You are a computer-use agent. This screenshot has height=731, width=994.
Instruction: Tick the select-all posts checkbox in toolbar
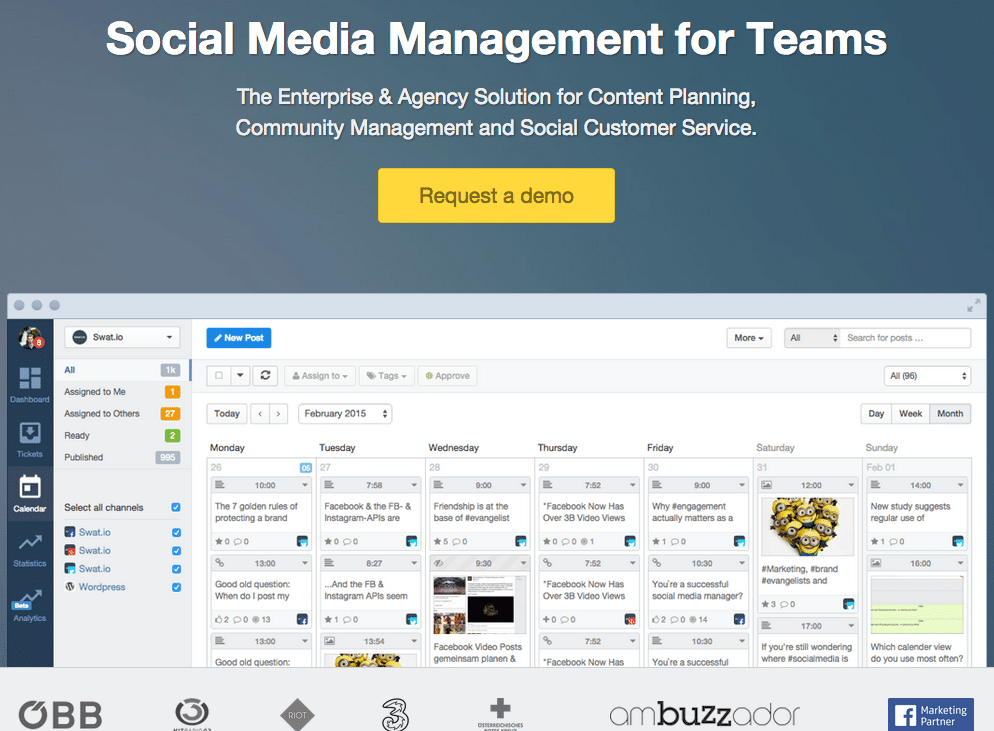pyautogui.click(x=219, y=375)
